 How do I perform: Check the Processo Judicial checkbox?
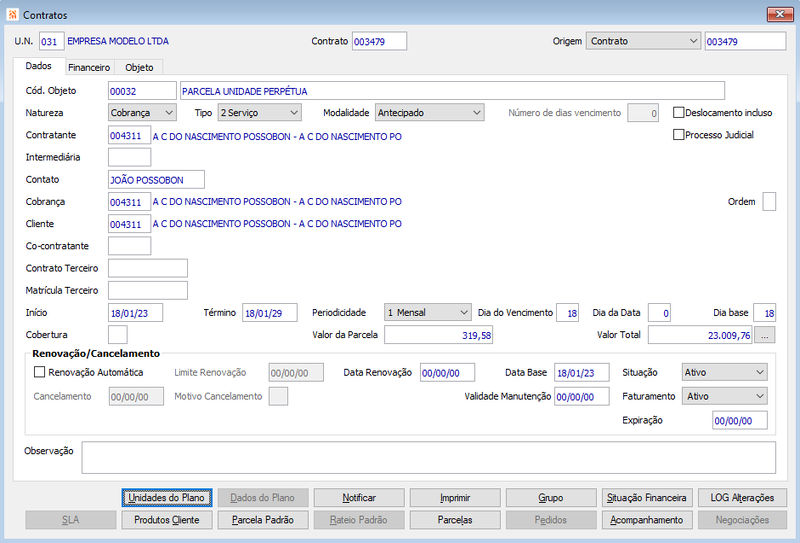tap(678, 135)
